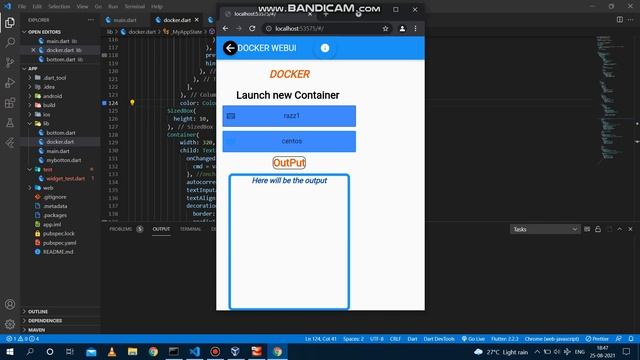Expand the web folder

point(48,188)
